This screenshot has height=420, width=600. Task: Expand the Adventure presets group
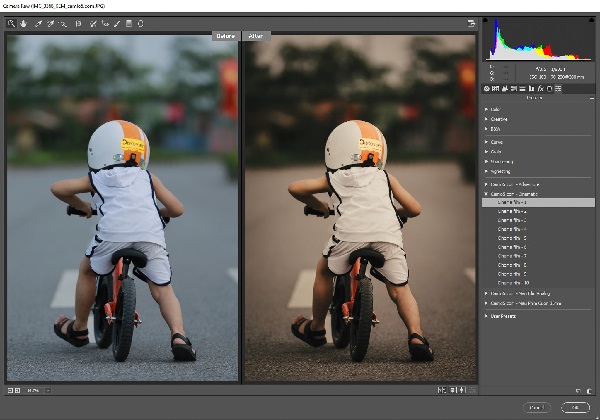[x=486, y=184]
